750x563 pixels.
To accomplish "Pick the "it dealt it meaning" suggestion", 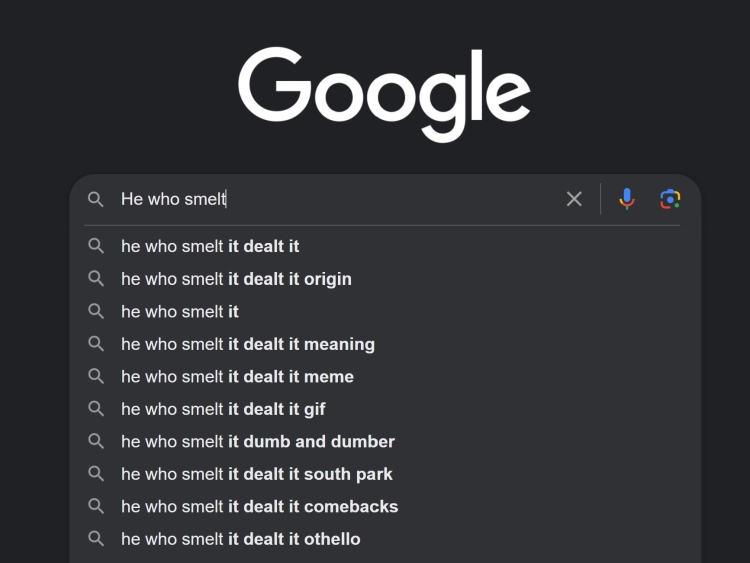I will 248,344.
